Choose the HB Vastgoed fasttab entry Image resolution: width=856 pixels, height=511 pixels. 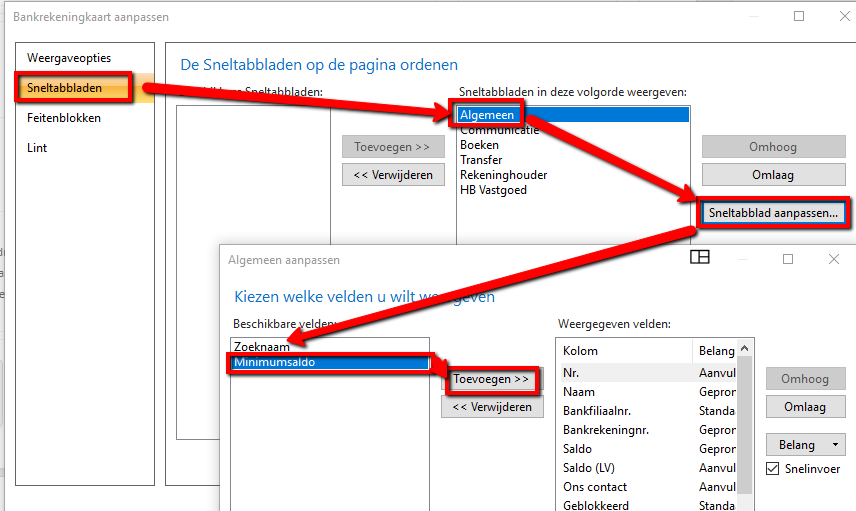point(493,190)
